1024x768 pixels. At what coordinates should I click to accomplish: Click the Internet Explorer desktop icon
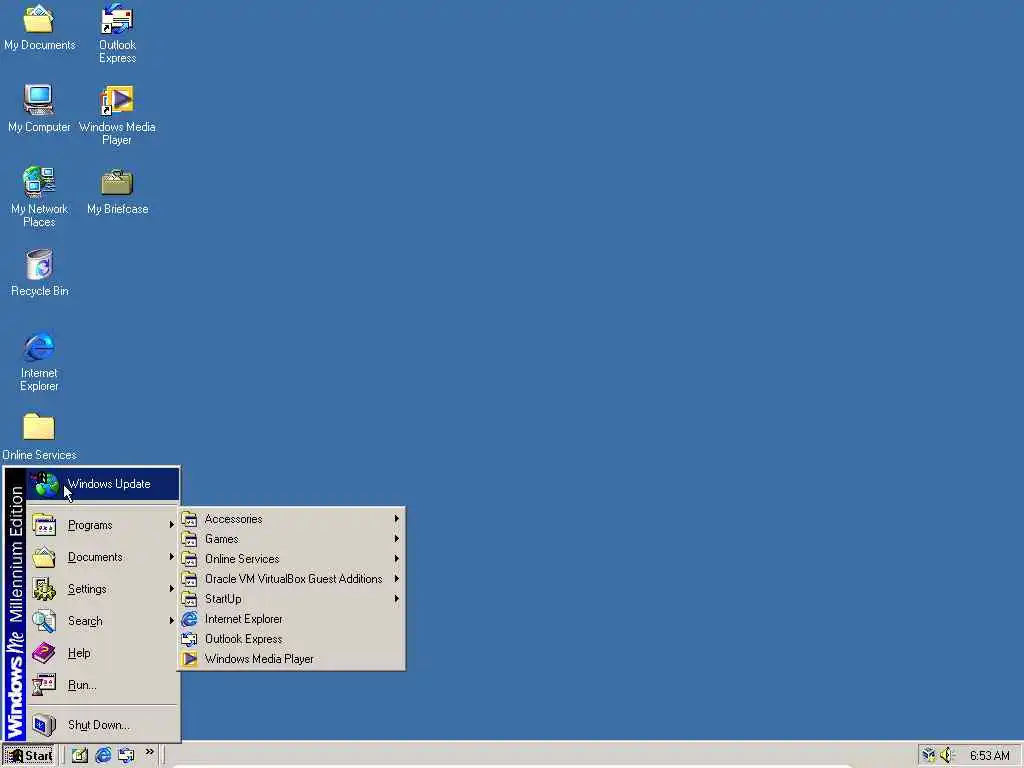pyautogui.click(x=39, y=362)
